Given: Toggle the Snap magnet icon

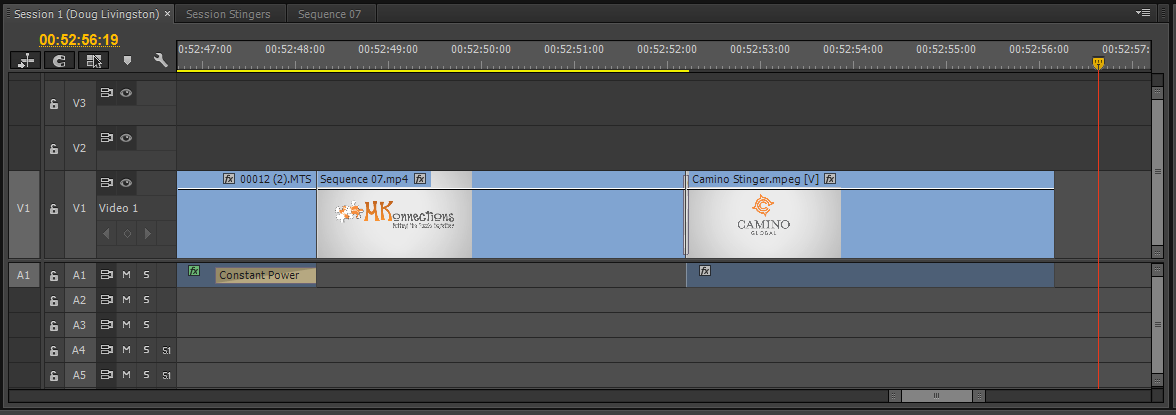Looking at the screenshot, I should 60,61.
